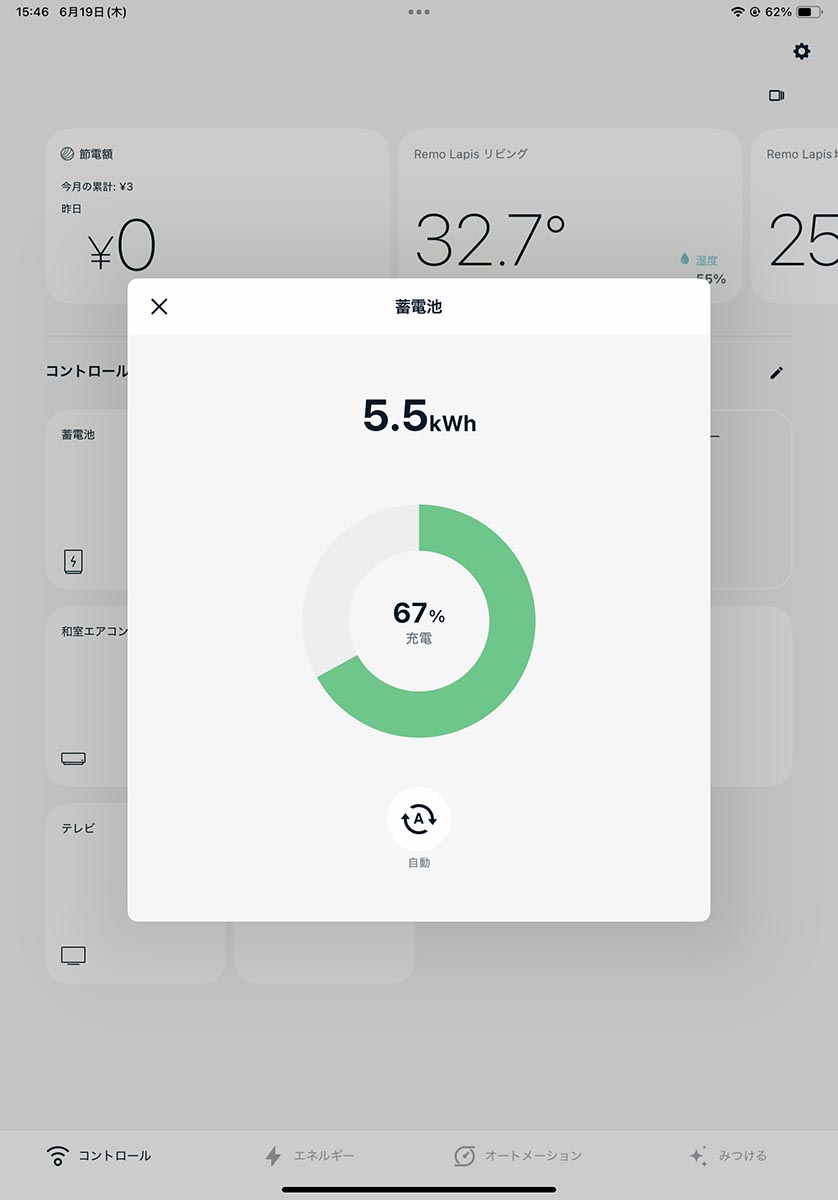
Task: Open the みつける tab
Action: click(x=728, y=1156)
